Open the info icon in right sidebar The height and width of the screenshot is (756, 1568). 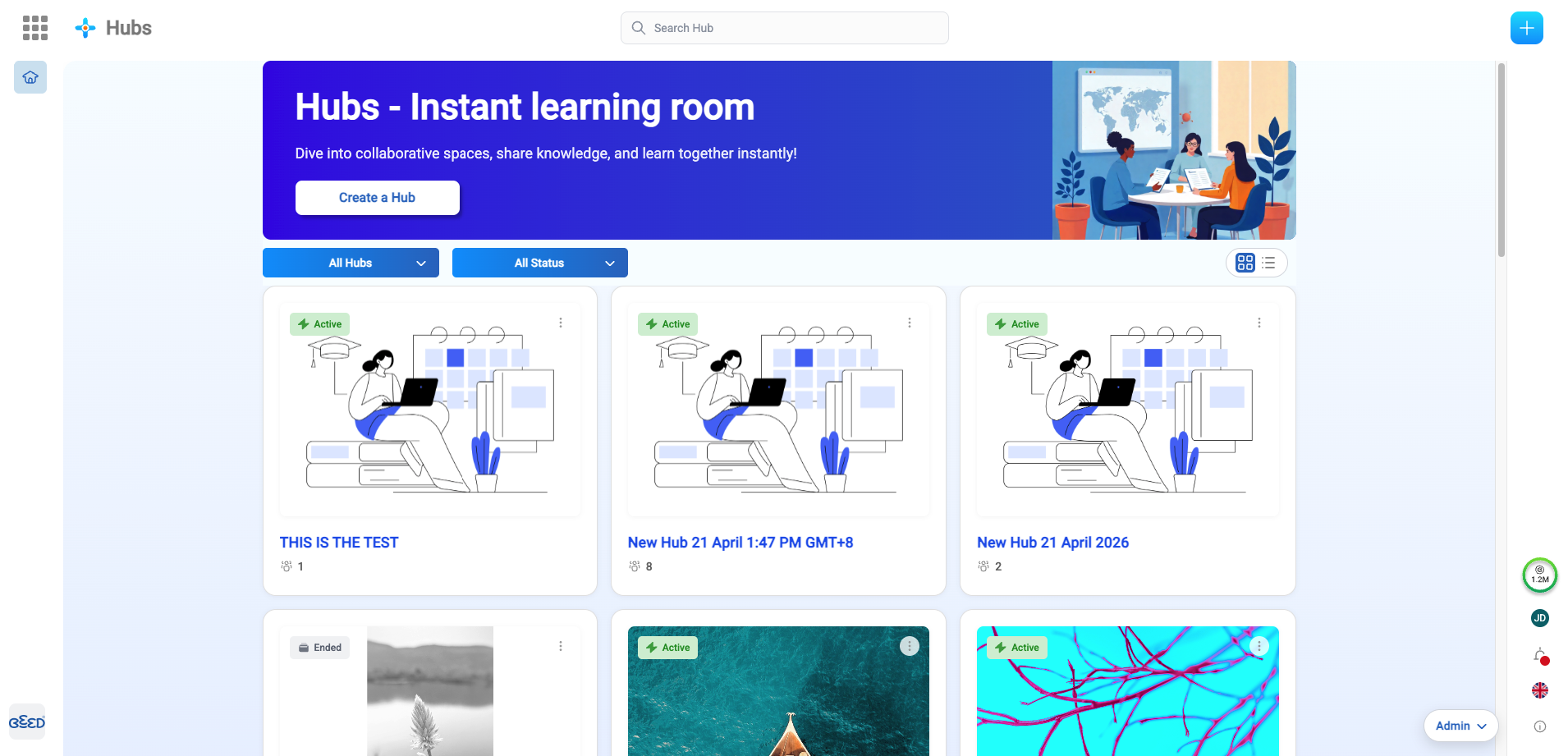1539,726
